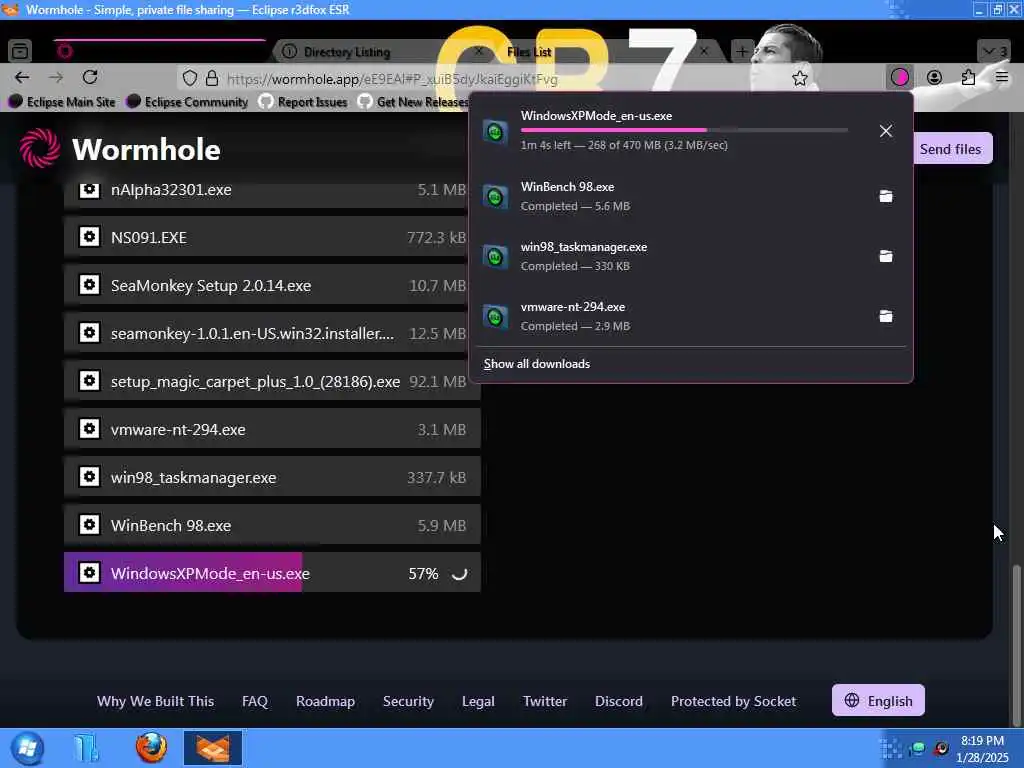Open the Security footer link
This screenshot has width=1024, height=768.
[408, 701]
